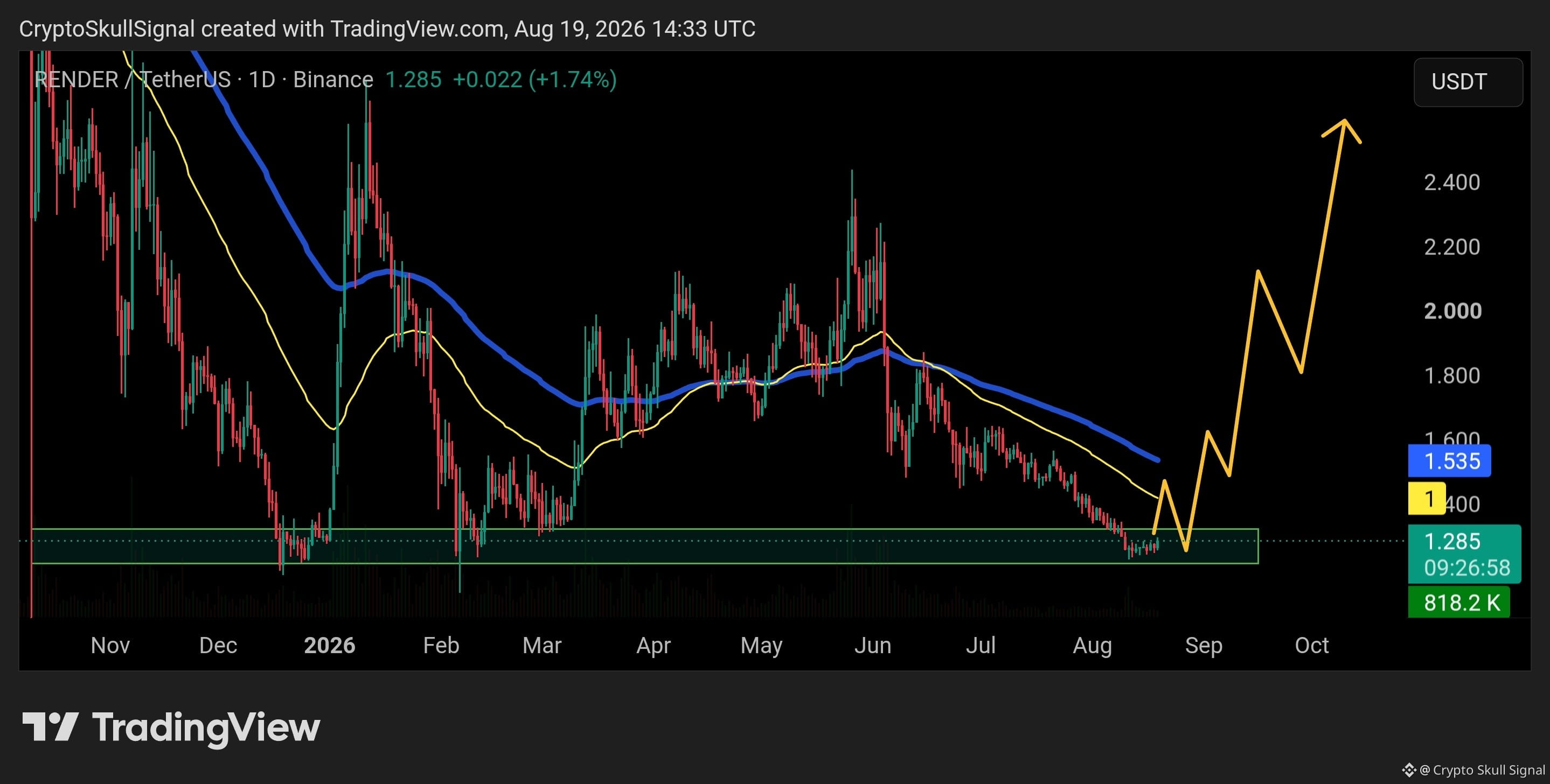Click the Feb label on time axis

[x=441, y=645]
